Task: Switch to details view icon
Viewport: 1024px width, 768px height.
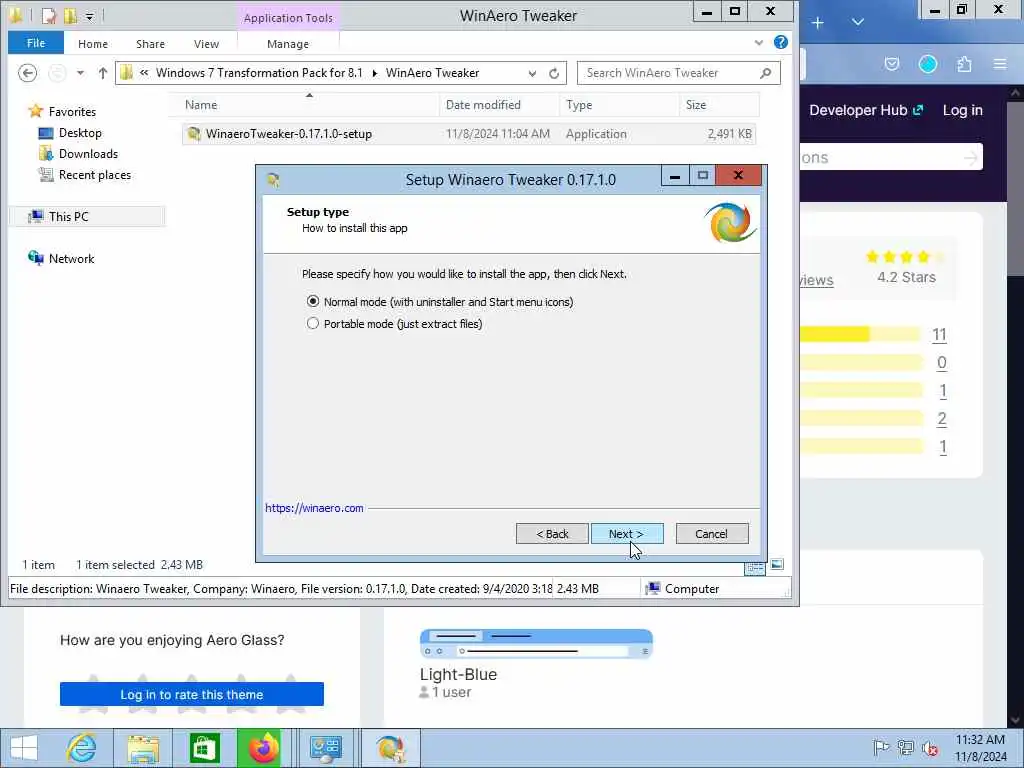Action: click(x=755, y=568)
